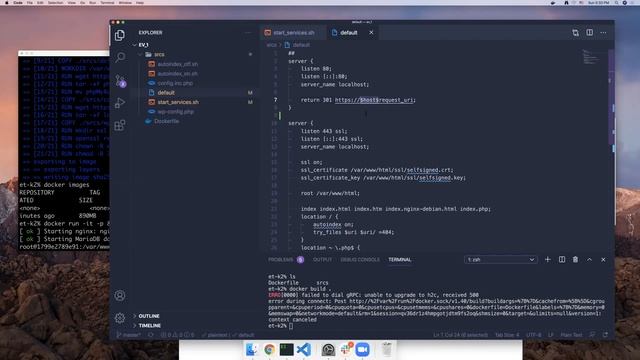Open Explorer views ellipsis menu
This screenshot has width=640, height=360.
coord(248,33)
